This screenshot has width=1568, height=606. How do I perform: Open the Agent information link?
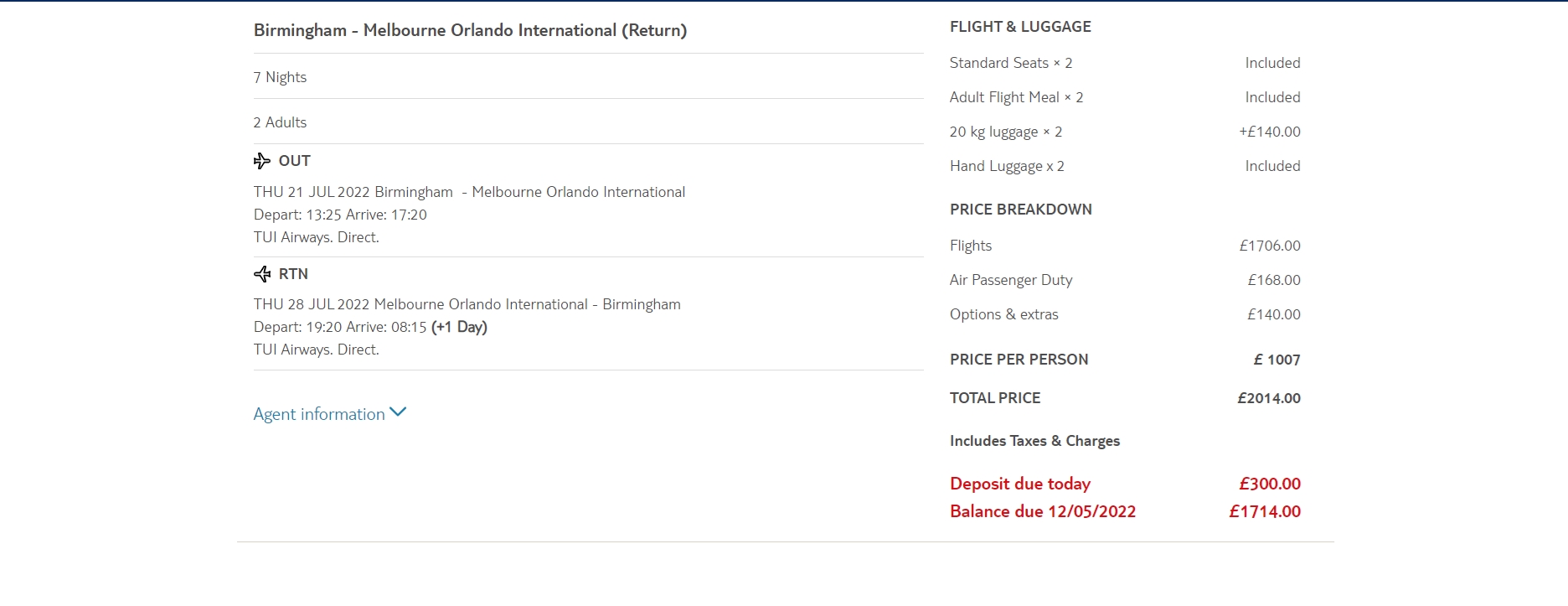click(x=319, y=414)
